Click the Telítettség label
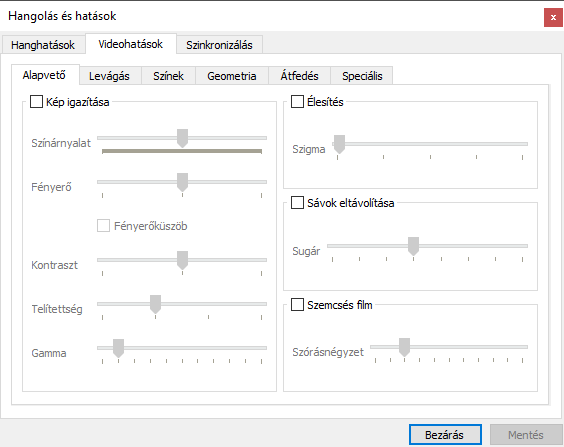Viewport: 564px width, 447px height. [57, 309]
